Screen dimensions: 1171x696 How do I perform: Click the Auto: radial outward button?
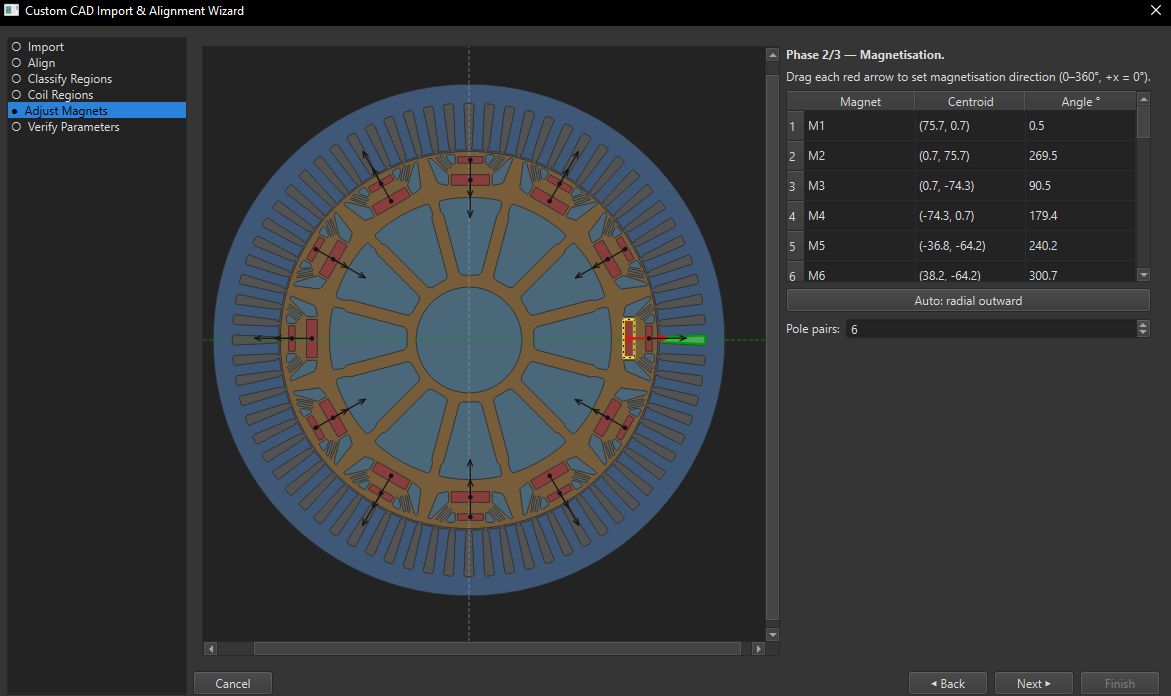click(x=968, y=300)
